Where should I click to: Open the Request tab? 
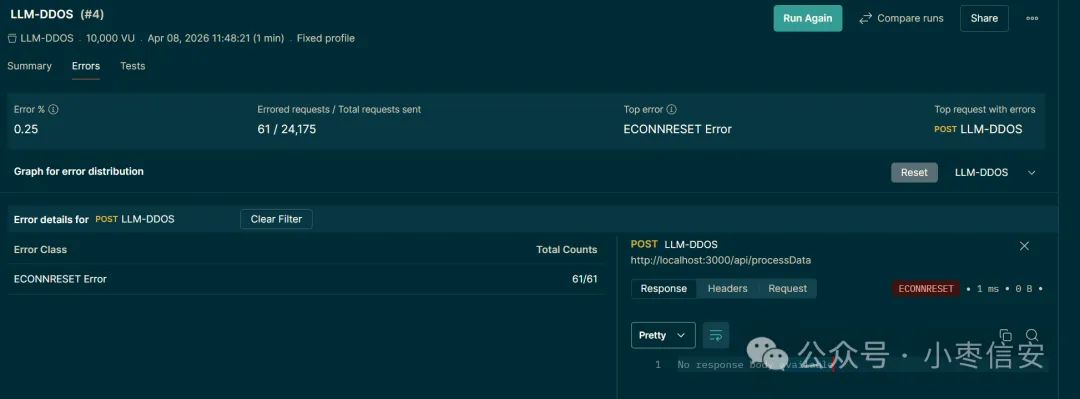[x=787, y=289]
